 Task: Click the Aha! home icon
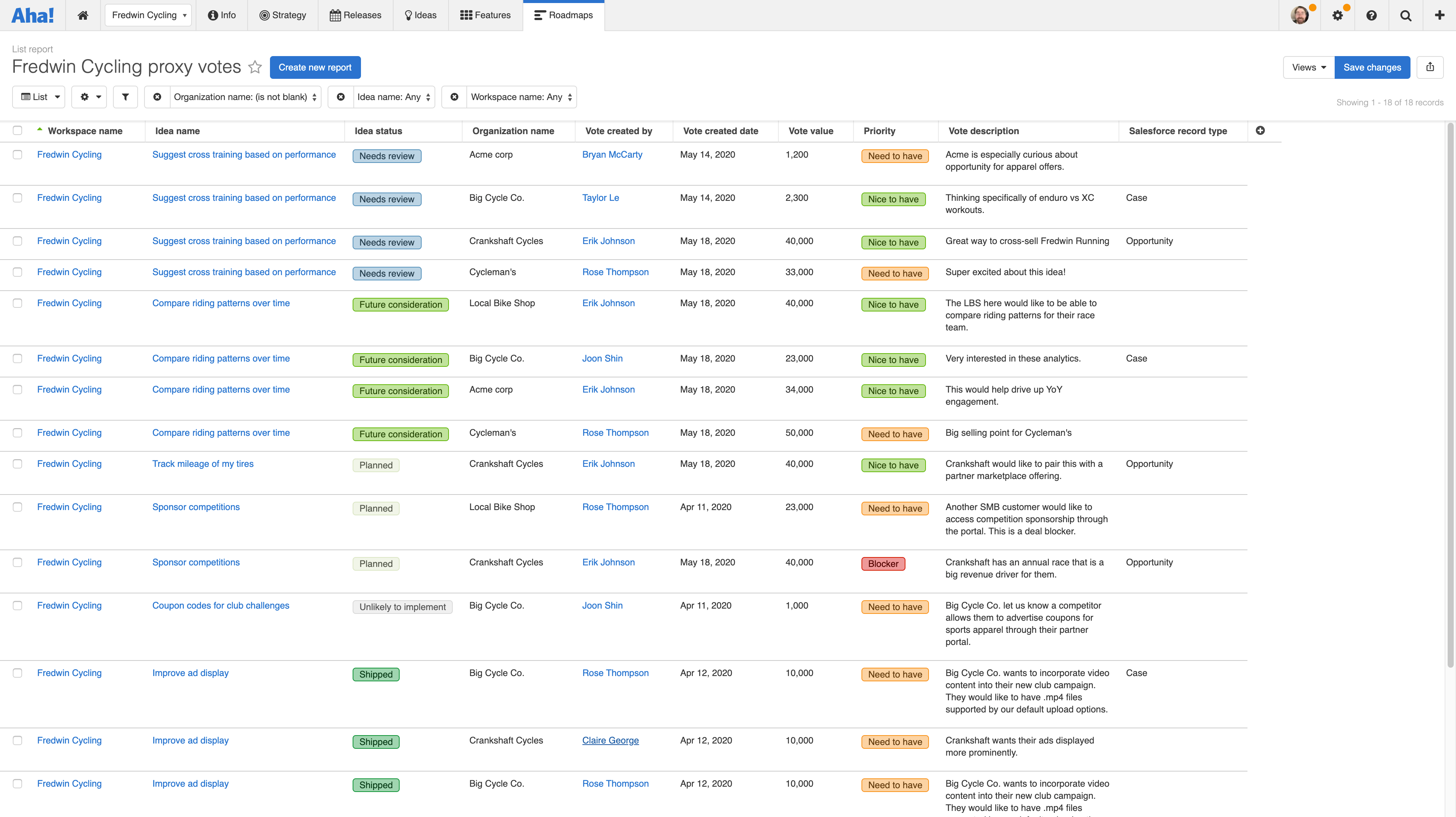click(83, 15)
